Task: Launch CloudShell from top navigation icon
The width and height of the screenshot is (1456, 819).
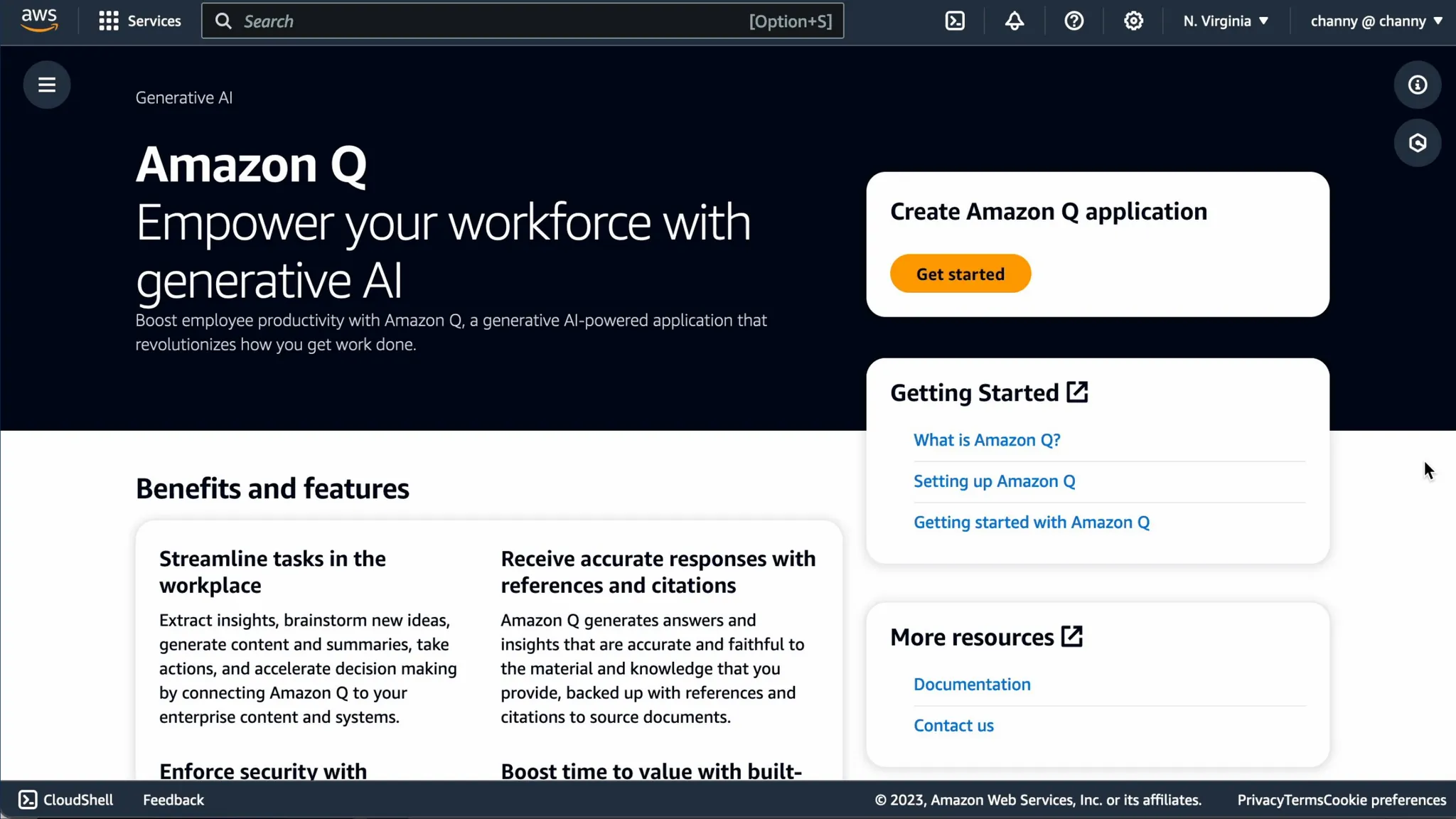Action: 955,21
